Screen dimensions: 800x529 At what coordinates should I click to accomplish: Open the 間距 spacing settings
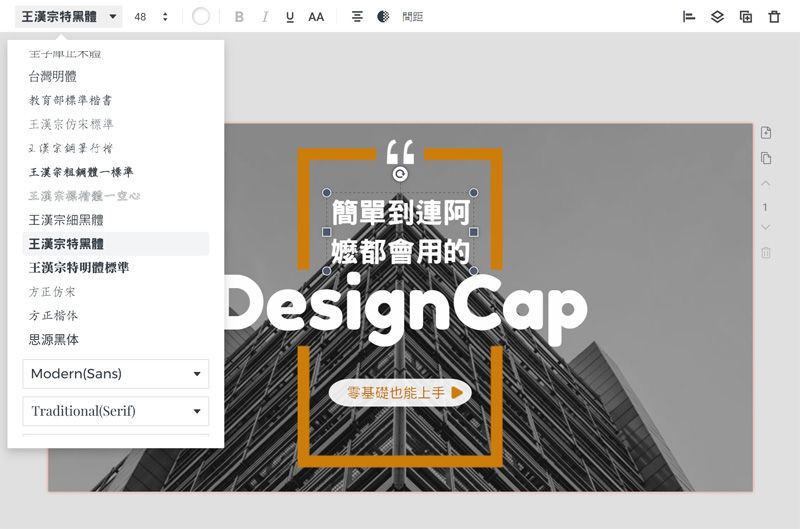(x=412, y=17)
